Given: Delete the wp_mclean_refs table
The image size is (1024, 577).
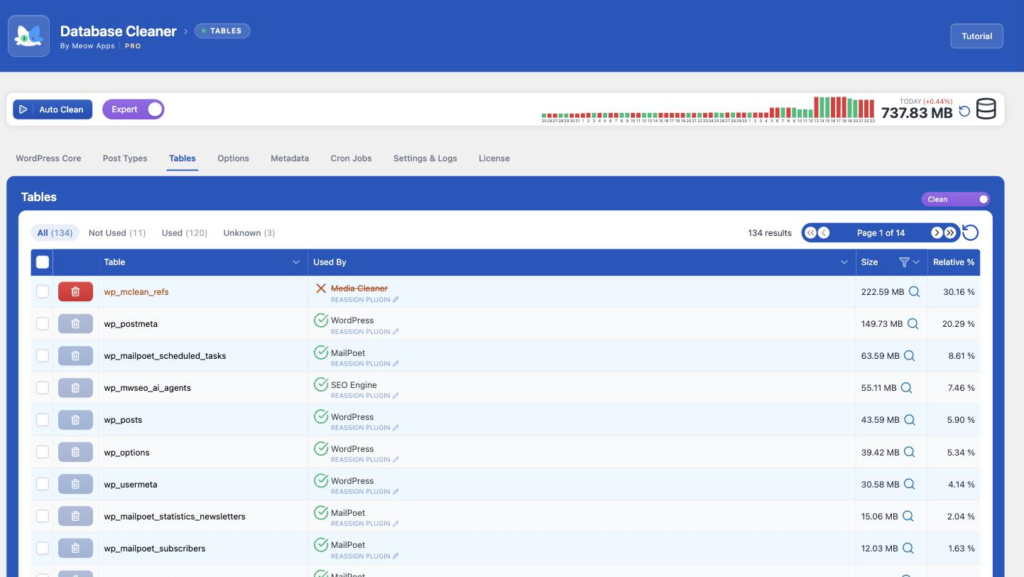Looking at the screenshot, I should (x=75, y=292).
